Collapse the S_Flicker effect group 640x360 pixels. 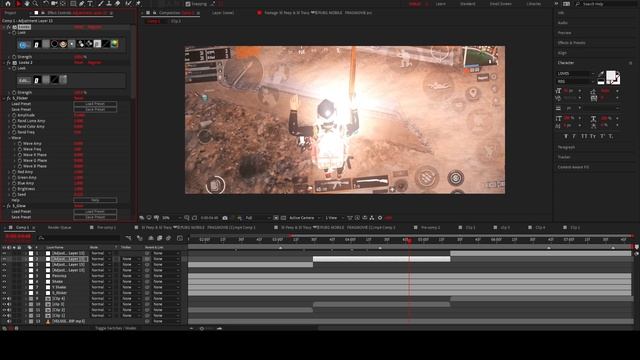(x=4, y=98)
